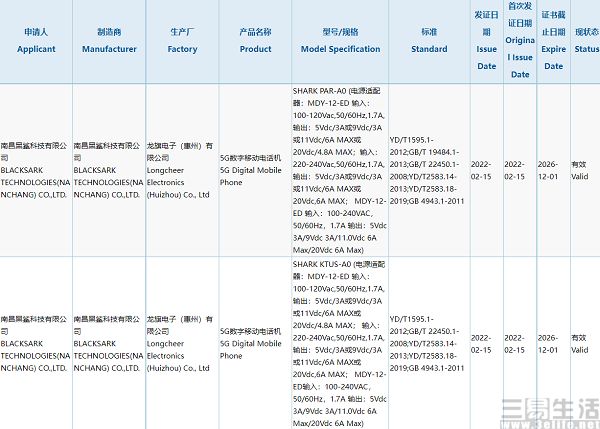Select the Manufacturer column header
The image size is (600, 429).
[109, 41]
